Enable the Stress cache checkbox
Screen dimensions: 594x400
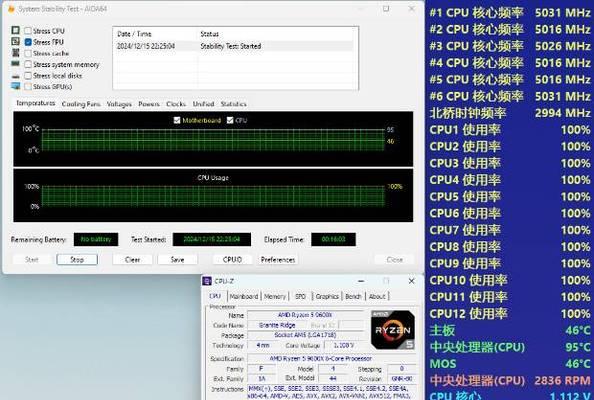coord(28,53)
